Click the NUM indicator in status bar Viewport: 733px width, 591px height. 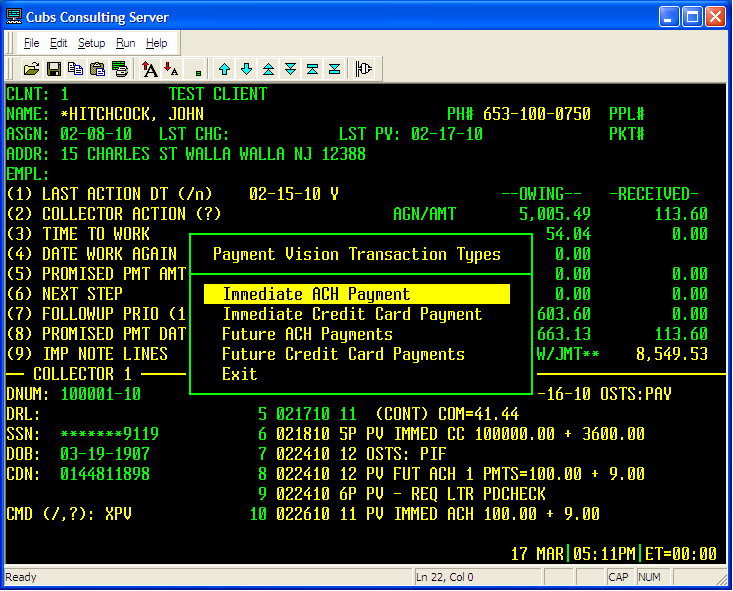649,577
